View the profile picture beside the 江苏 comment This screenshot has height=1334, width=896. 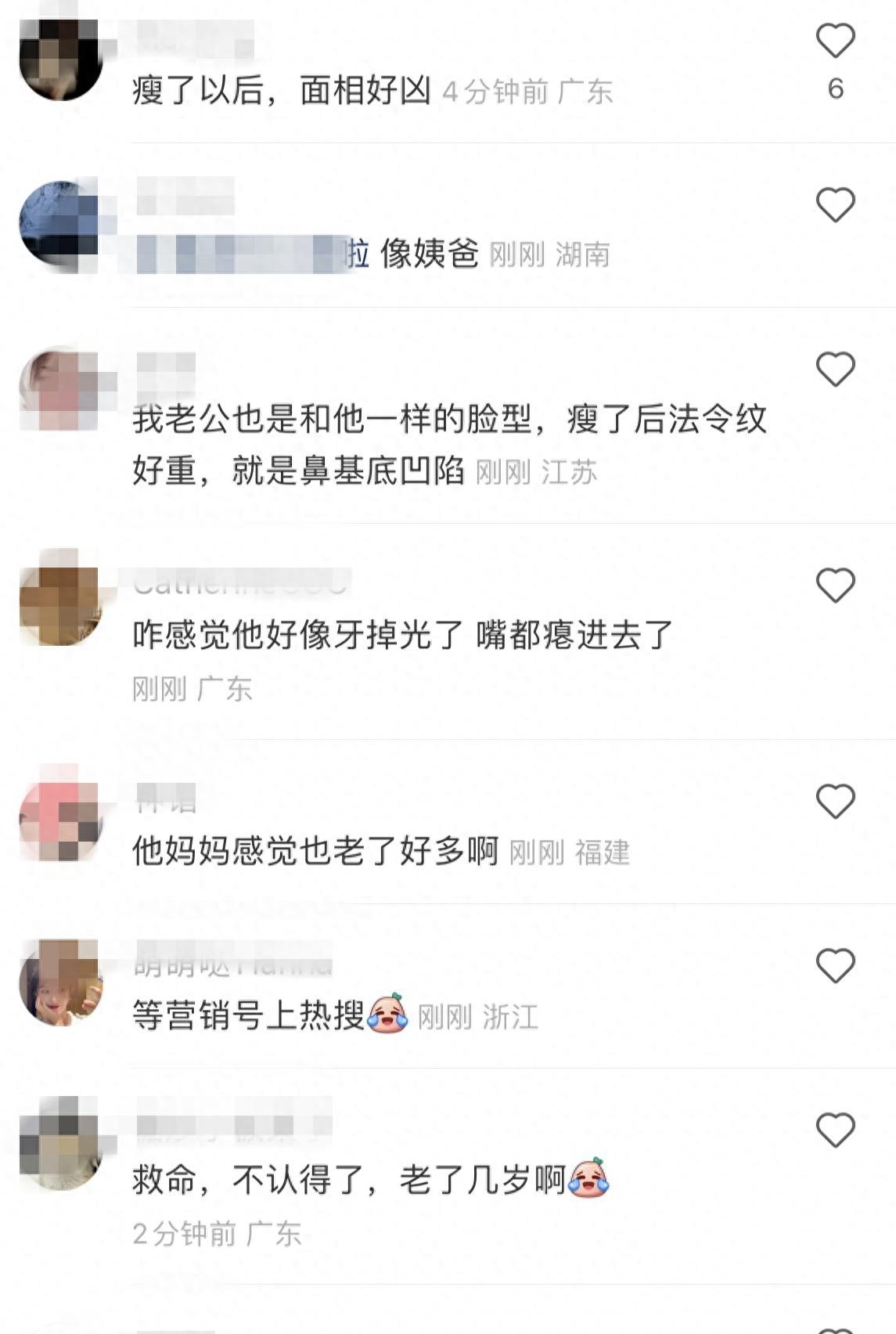click(x=61, y=388)
